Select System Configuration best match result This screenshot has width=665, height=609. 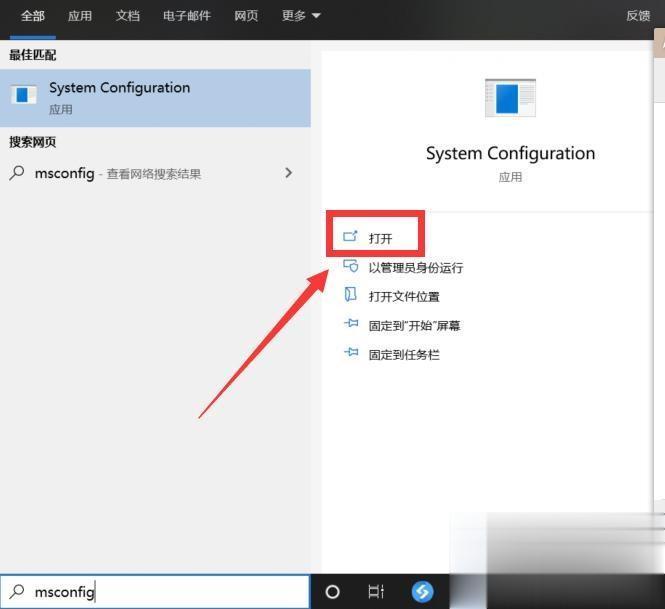[x=155, y=98]
